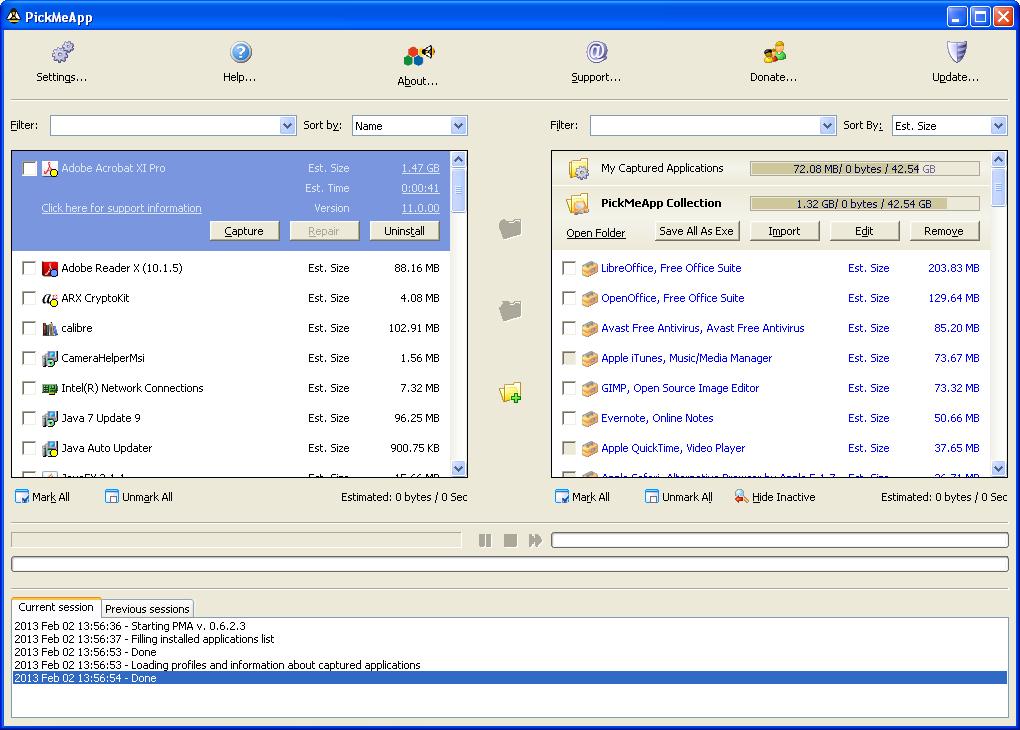Open the Donate people icon
The image size is (1020, 730).
[774, 52]
